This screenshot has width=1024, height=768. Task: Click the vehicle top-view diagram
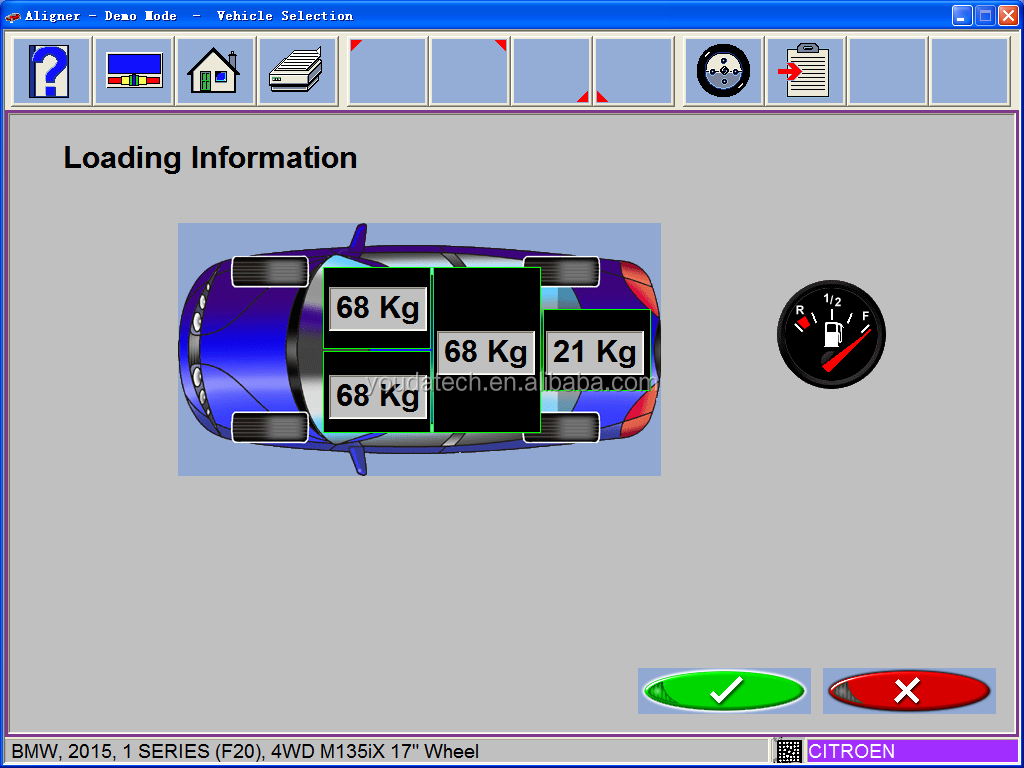click(x=419, y=348)
